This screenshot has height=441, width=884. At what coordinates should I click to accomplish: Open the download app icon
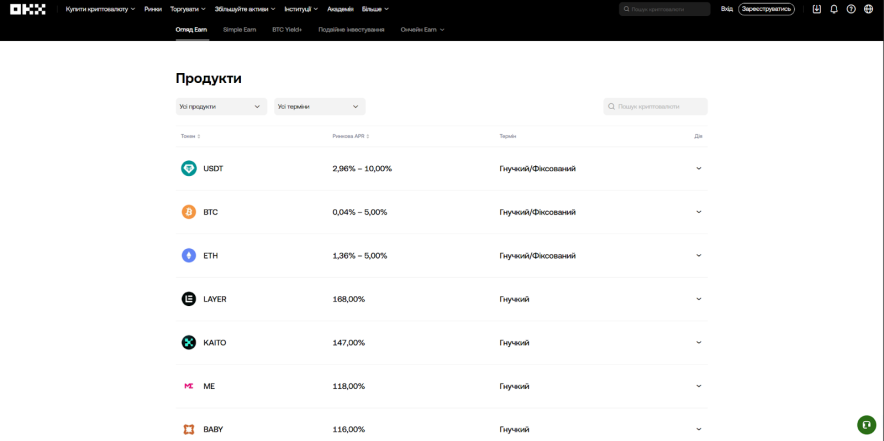tap(817, 9)
